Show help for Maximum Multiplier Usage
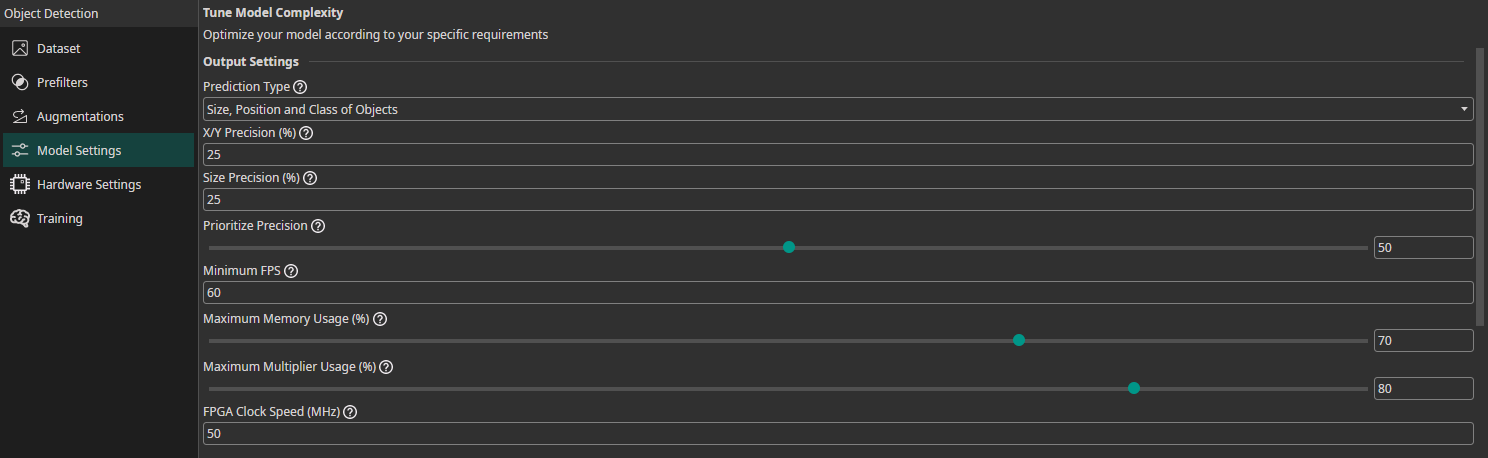Screen dimensions: 1488x458 [386, 367]
